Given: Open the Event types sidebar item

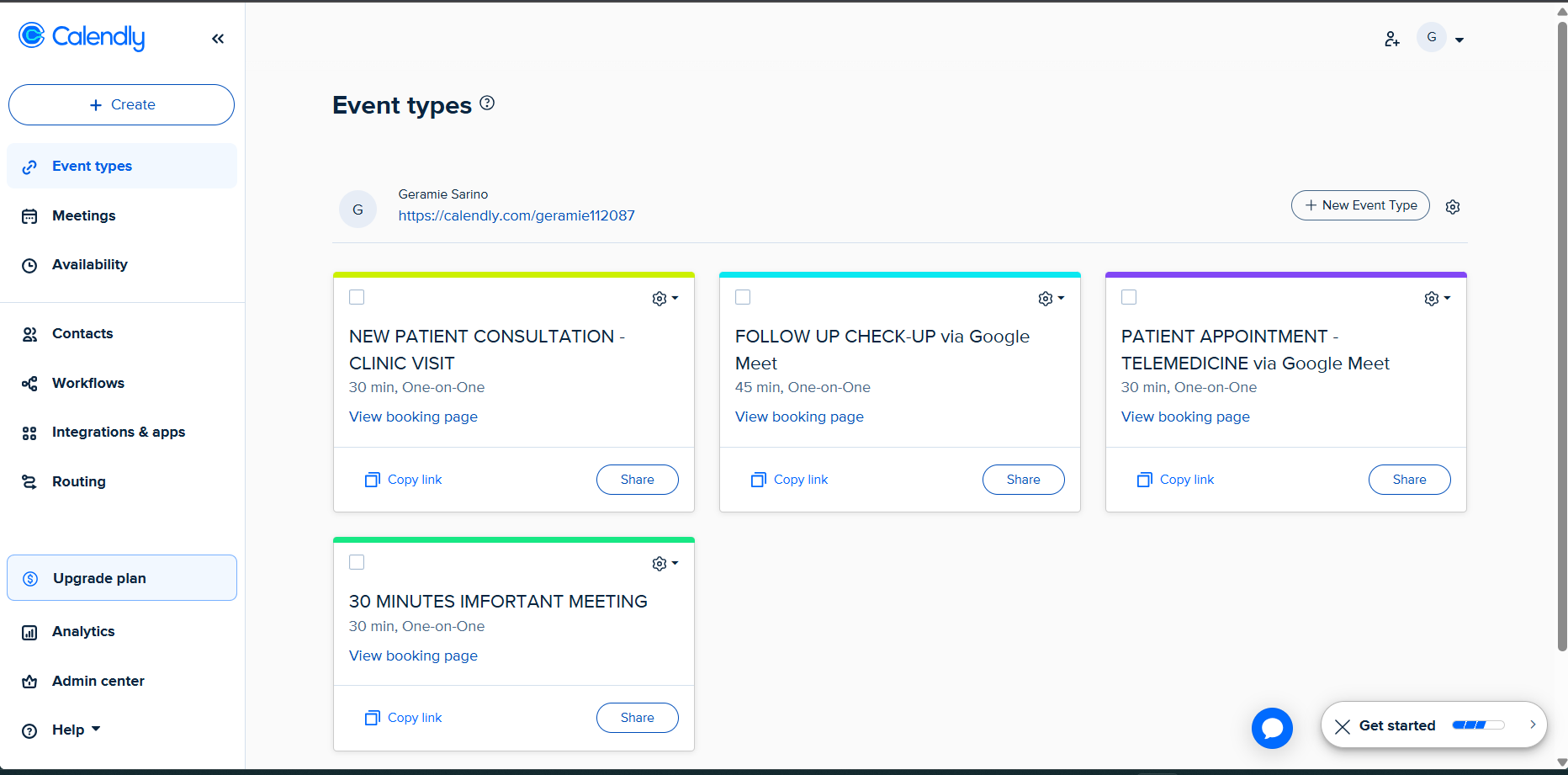Looking at the screenshot, I should (x=122, y=166).
